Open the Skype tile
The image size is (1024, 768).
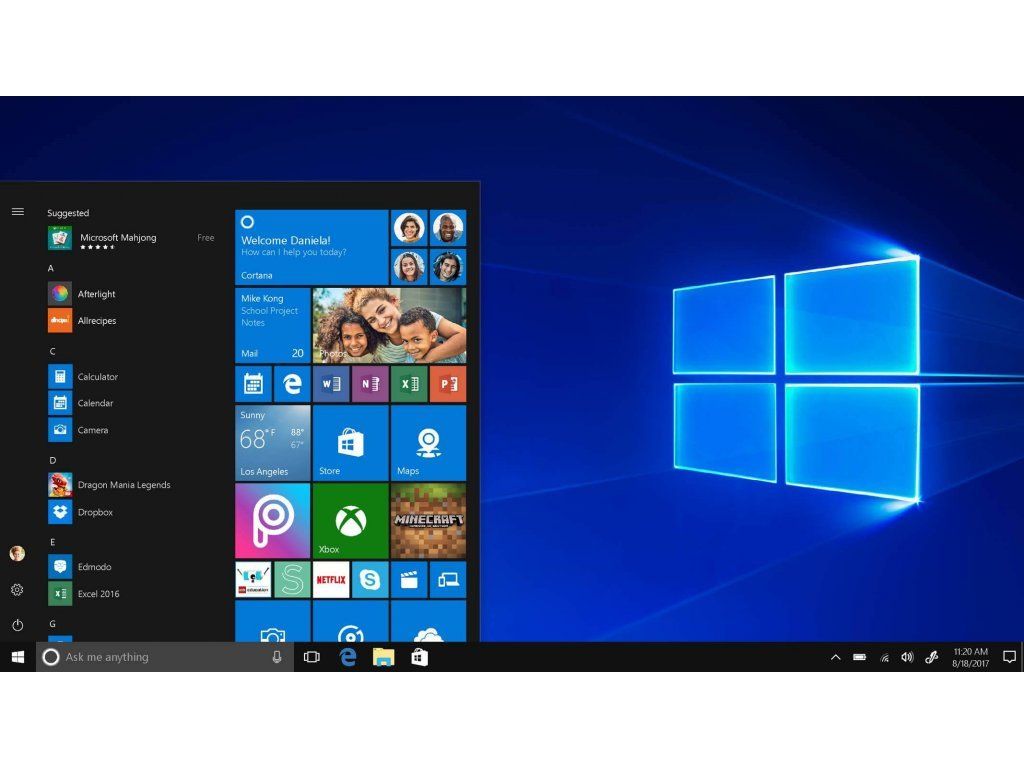point(370,579)
